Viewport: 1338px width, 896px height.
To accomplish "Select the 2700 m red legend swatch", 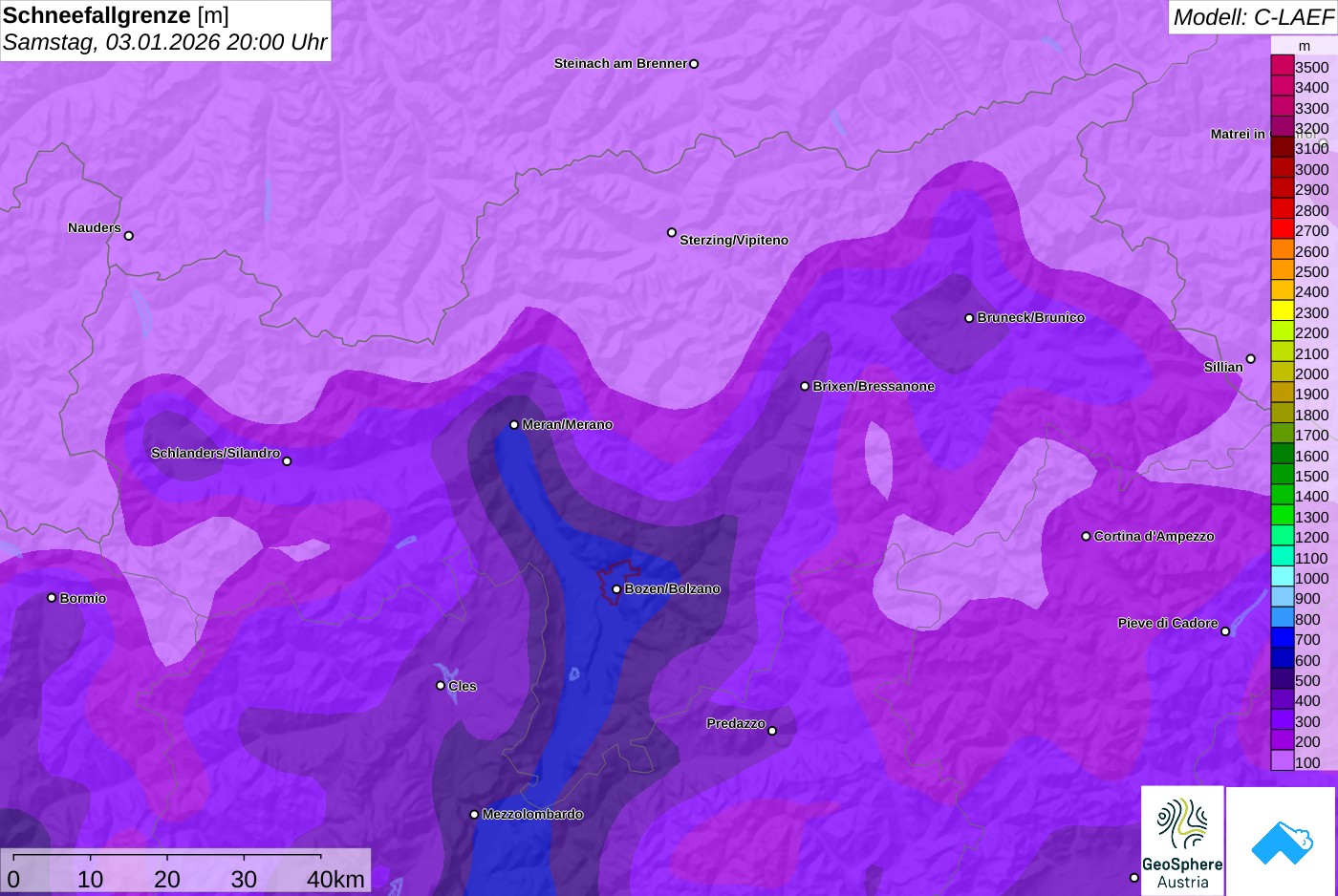I will tap(1282, 230).
